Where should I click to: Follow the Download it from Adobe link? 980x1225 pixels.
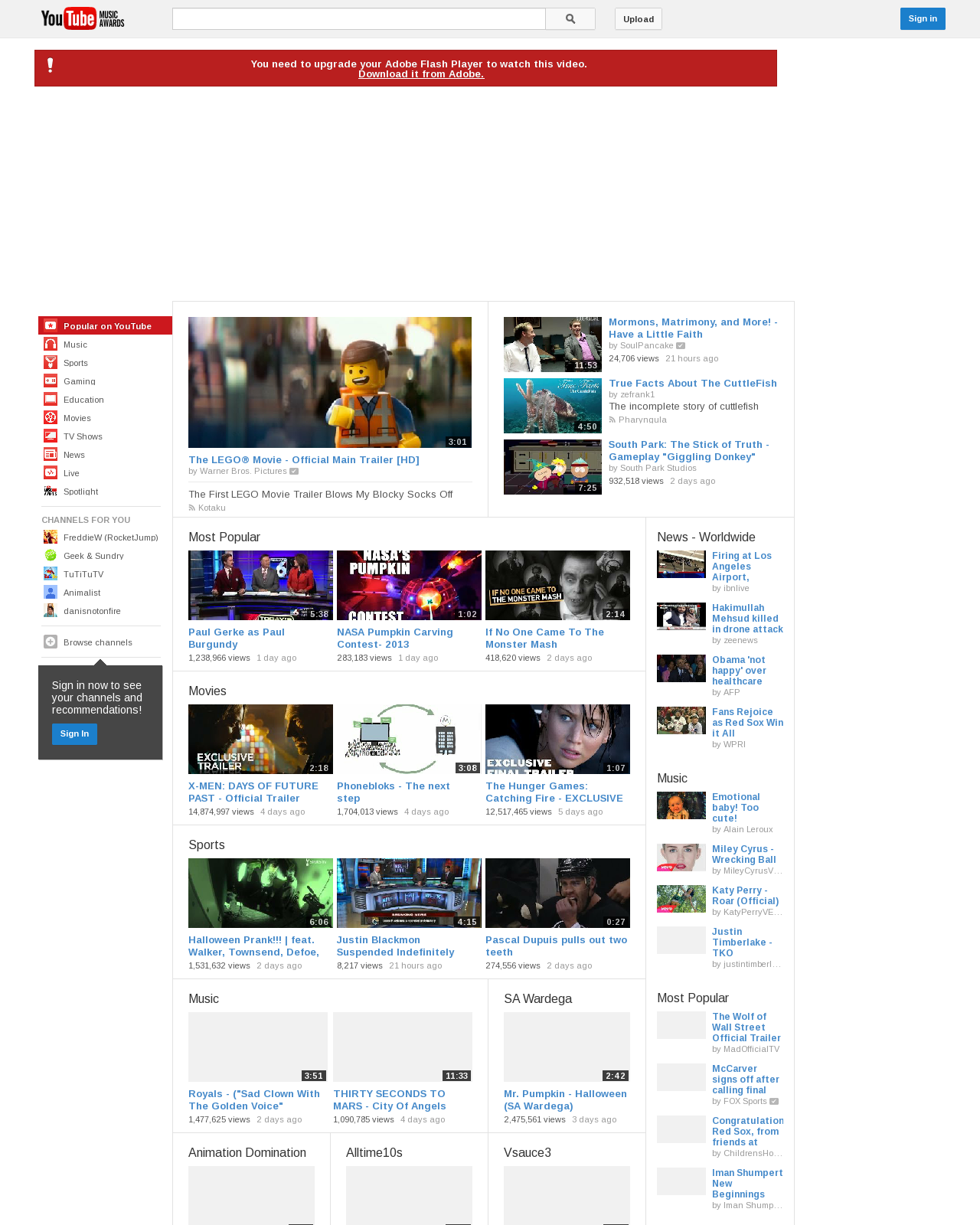[421, 74]
